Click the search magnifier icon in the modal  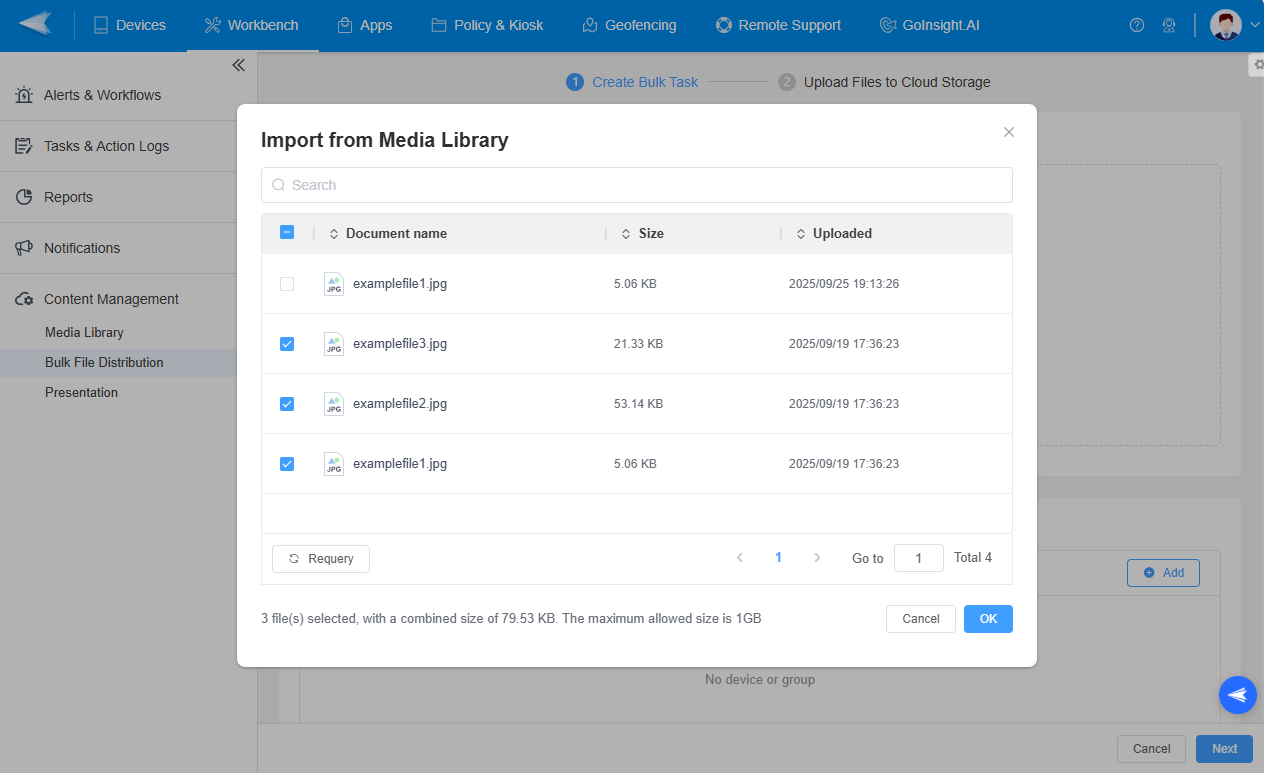pos(278,185)
